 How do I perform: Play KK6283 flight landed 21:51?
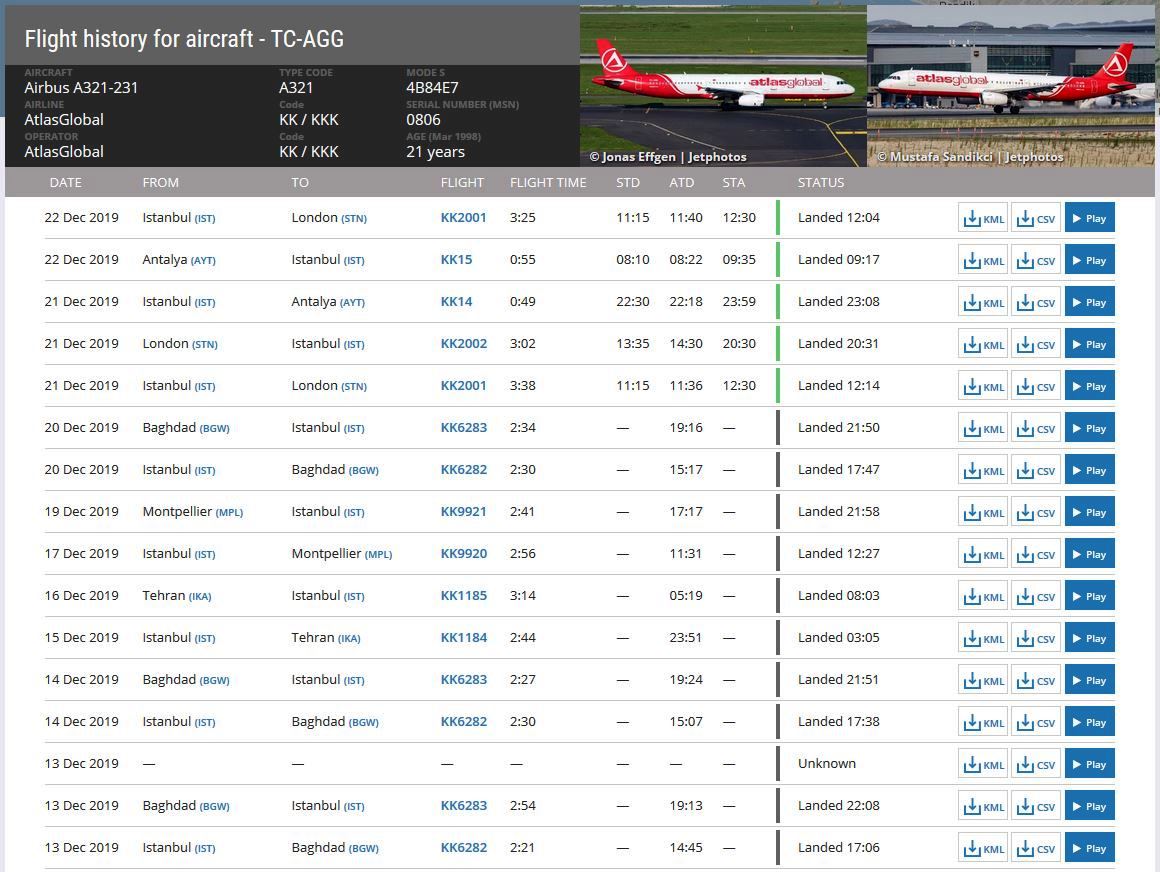(1089, 680)
